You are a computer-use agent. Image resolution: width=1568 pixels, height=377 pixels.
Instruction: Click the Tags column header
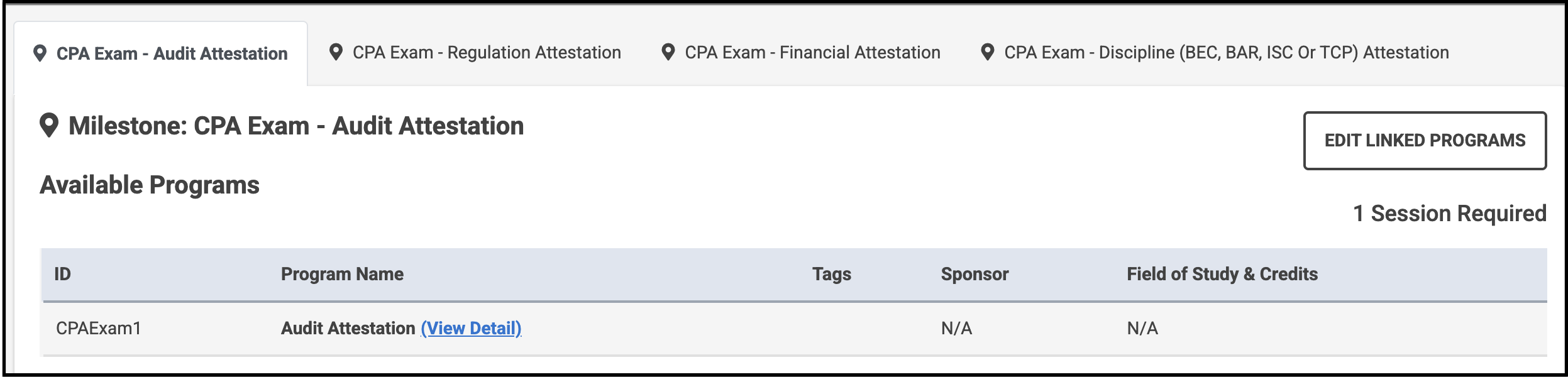tap(831, 275)
